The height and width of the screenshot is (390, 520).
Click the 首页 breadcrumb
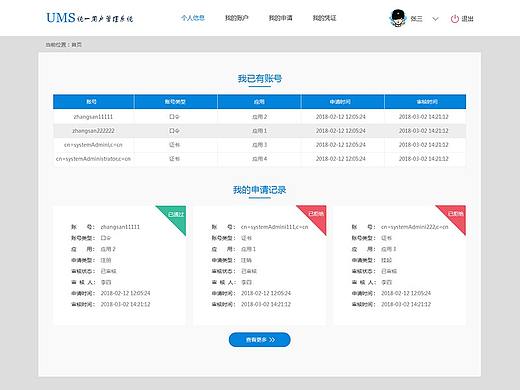click(77, 44)
